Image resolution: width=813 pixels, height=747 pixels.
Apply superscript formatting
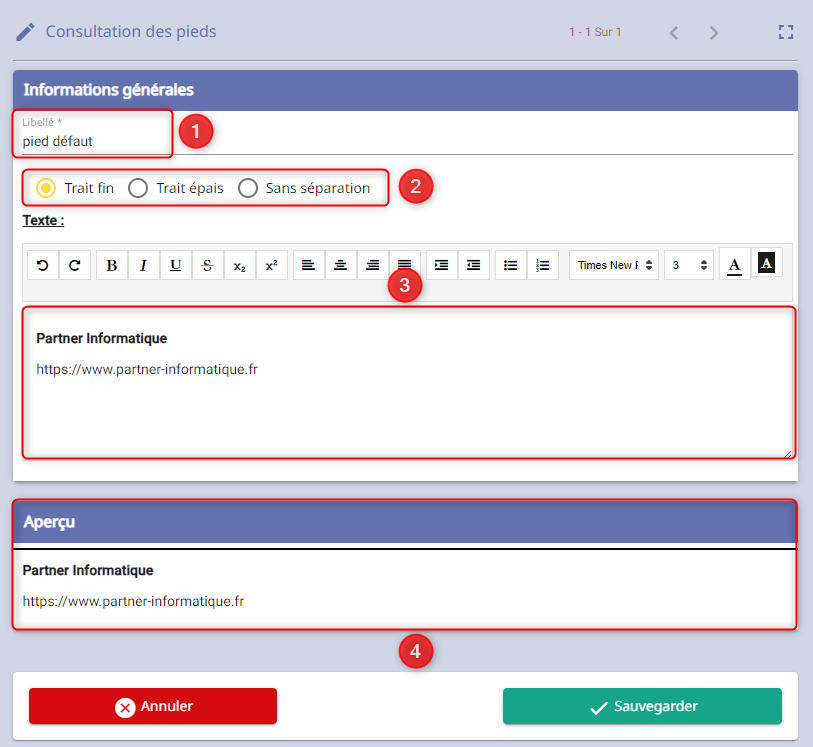(272, 265)
